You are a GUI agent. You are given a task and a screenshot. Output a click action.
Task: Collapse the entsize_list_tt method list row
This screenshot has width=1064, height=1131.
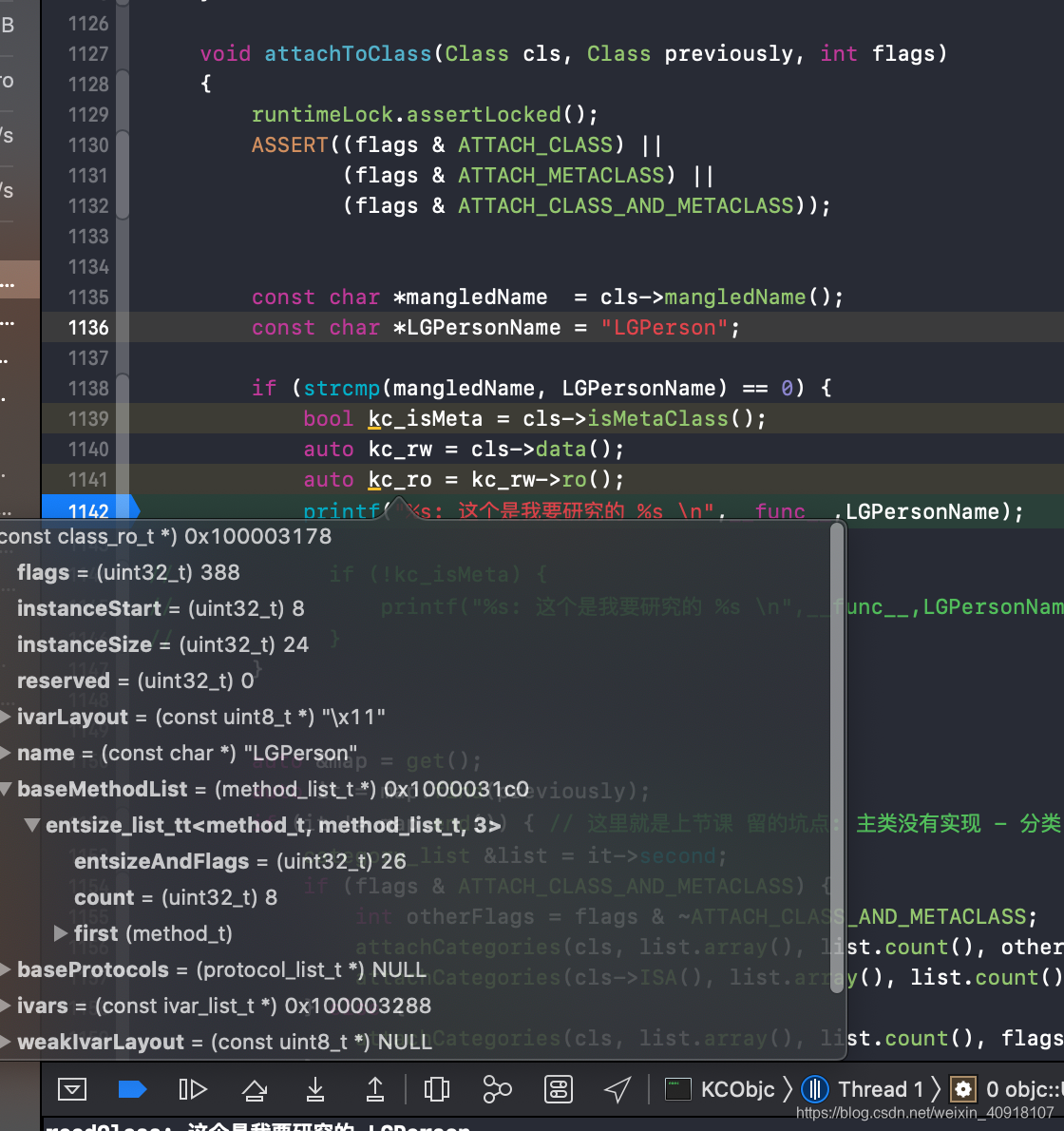click(32, 824)
